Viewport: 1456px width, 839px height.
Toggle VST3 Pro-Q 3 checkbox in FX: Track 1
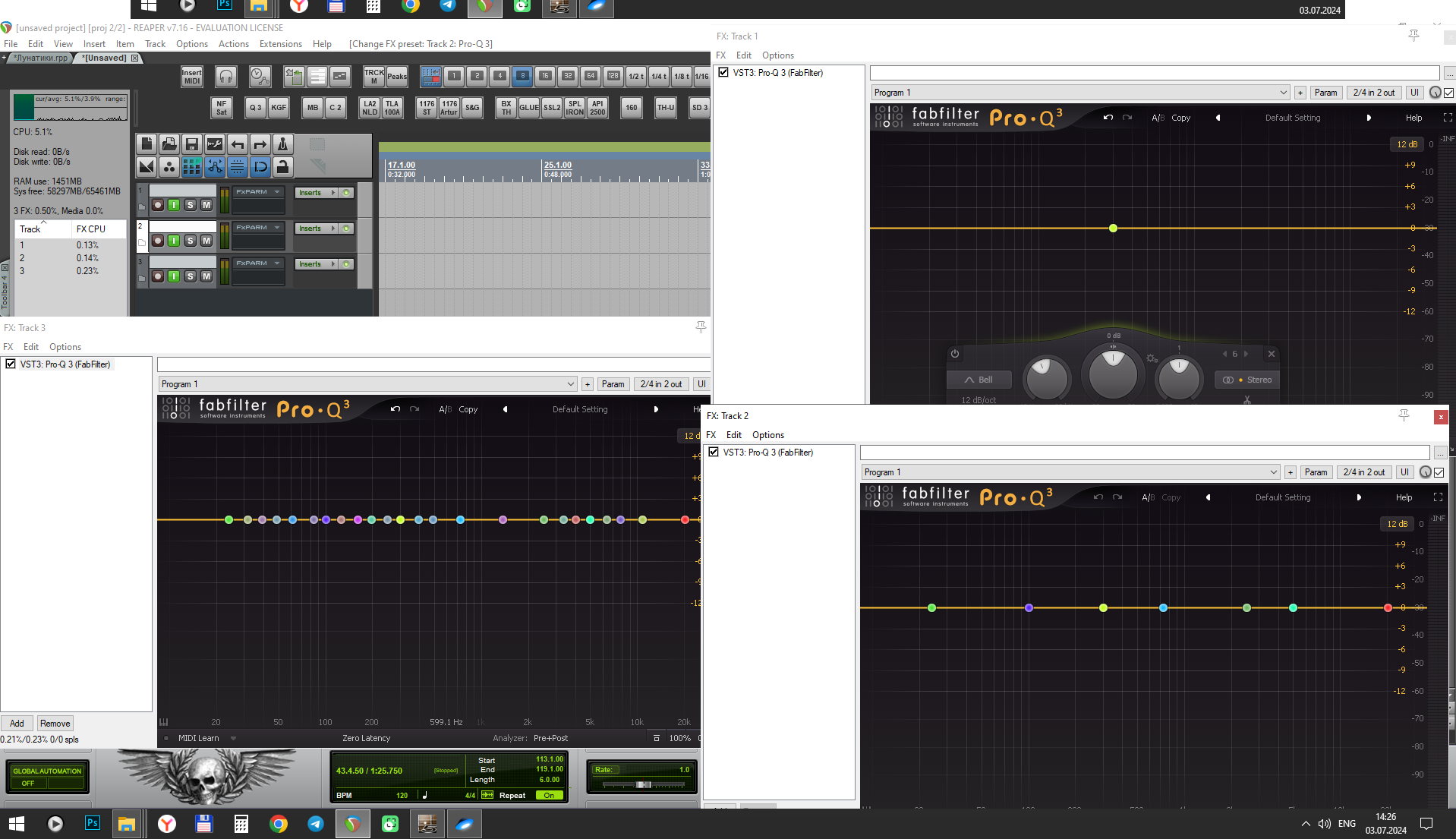[723, 73]
